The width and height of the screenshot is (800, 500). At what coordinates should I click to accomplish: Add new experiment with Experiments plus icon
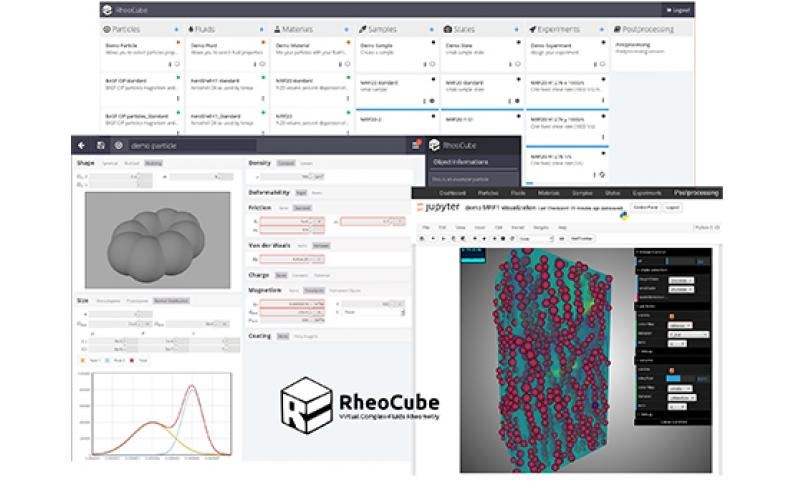pyautogui.click(x=602, y=30)
